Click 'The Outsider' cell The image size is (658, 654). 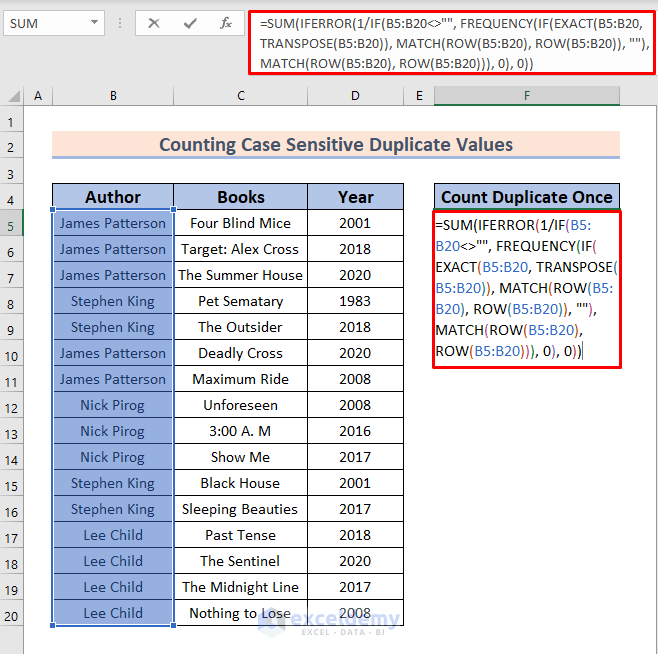[x=240, y=327]
